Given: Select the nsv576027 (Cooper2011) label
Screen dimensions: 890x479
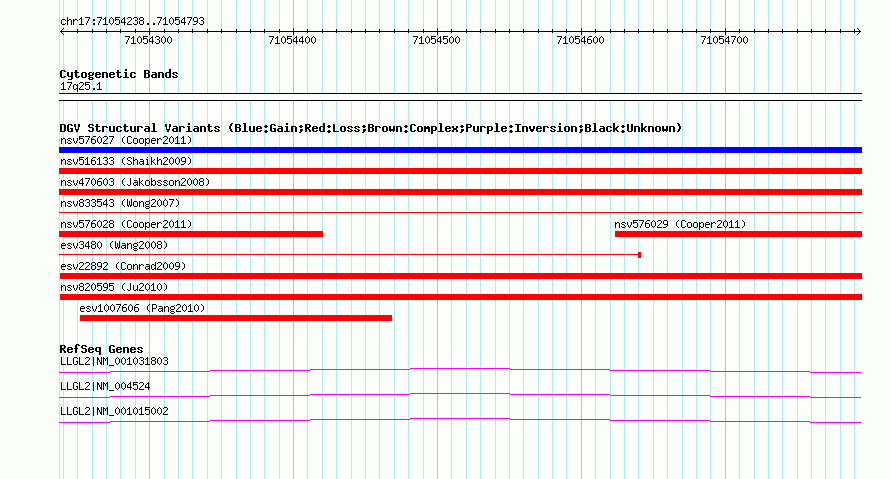Looking at the screenshot, I should tap(126, 140).
